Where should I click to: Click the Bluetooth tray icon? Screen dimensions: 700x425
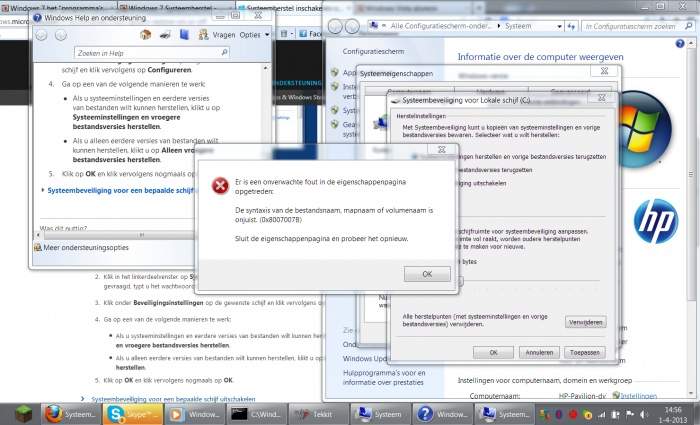coord(558,415)
